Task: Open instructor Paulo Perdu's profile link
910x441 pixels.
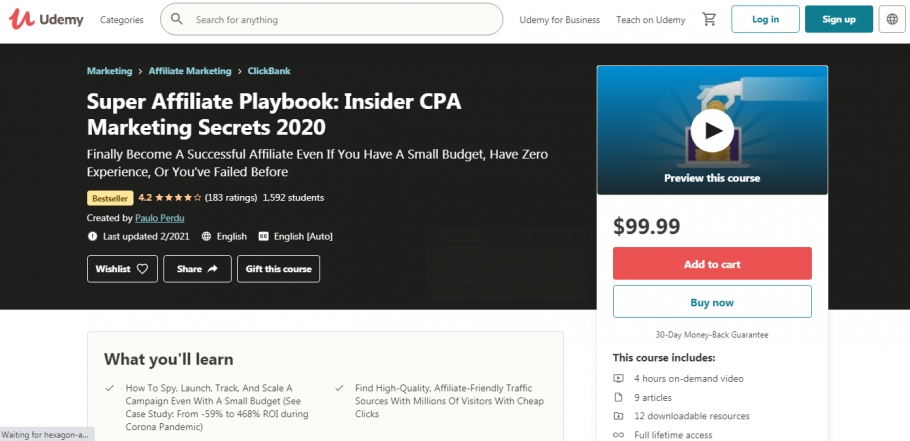Action: coord(158,218)
